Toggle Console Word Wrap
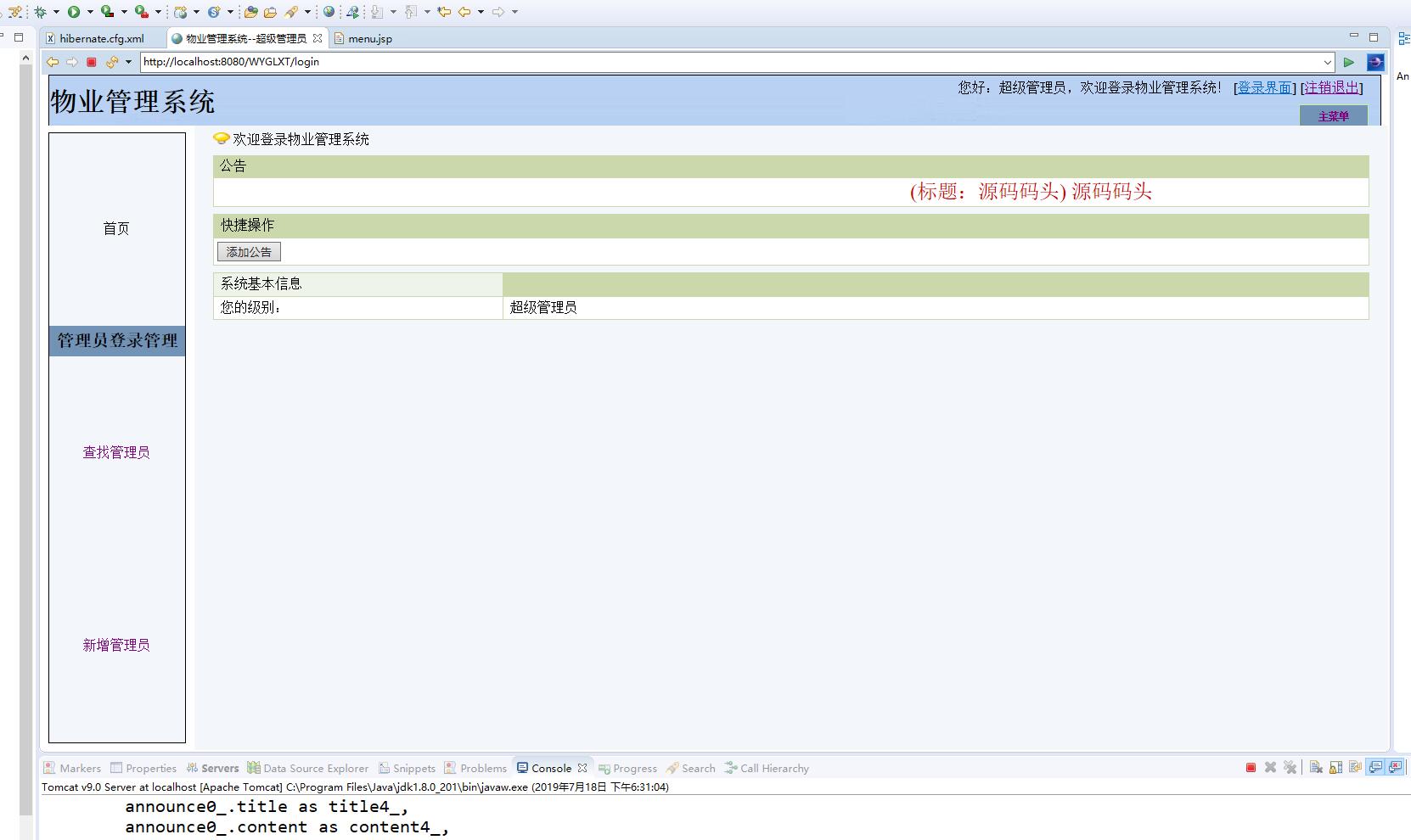This screenshot has width=1411, height=840. (x=1355, y=768)
